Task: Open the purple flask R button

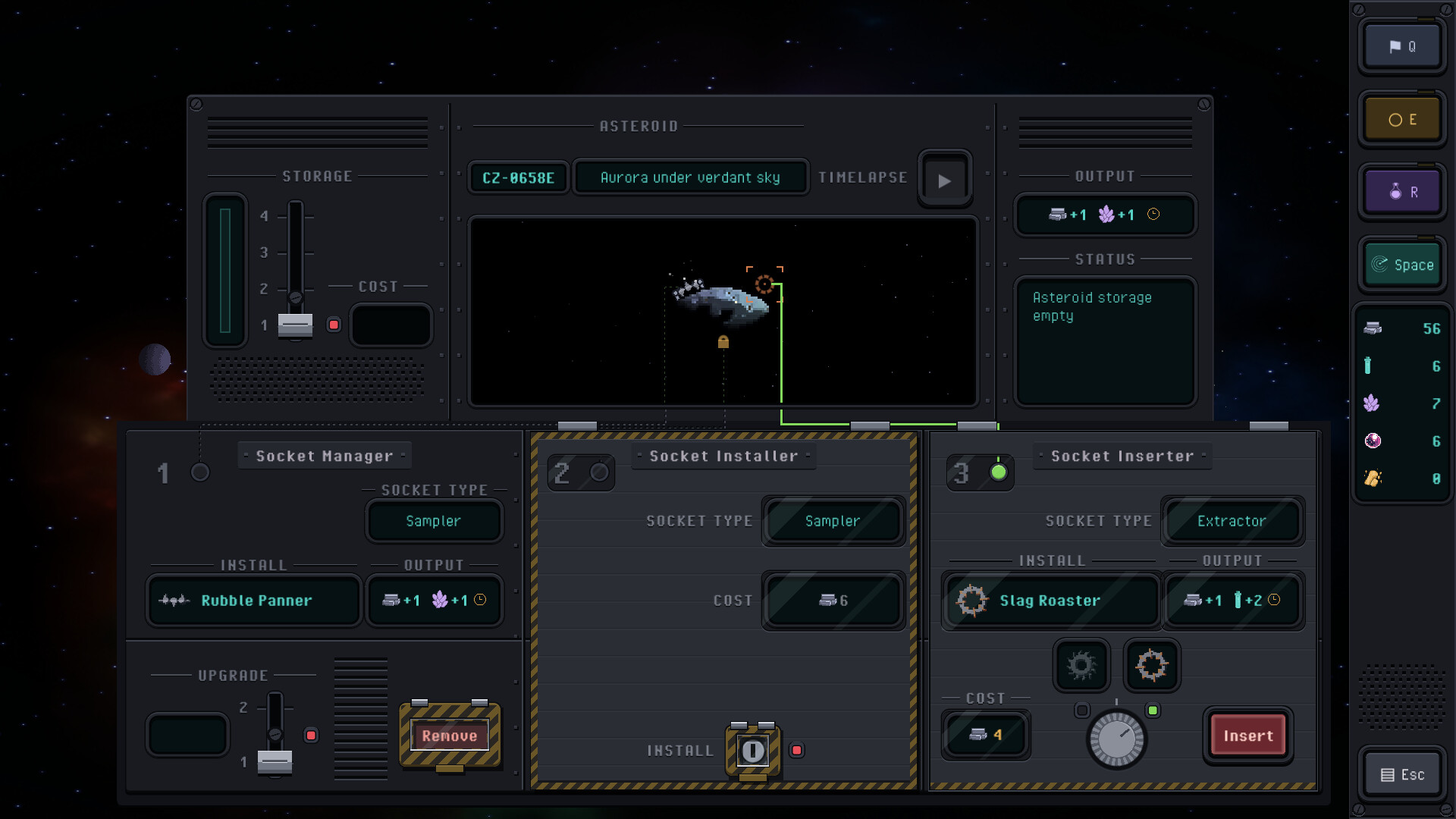Action: (x=1402, y=192)
